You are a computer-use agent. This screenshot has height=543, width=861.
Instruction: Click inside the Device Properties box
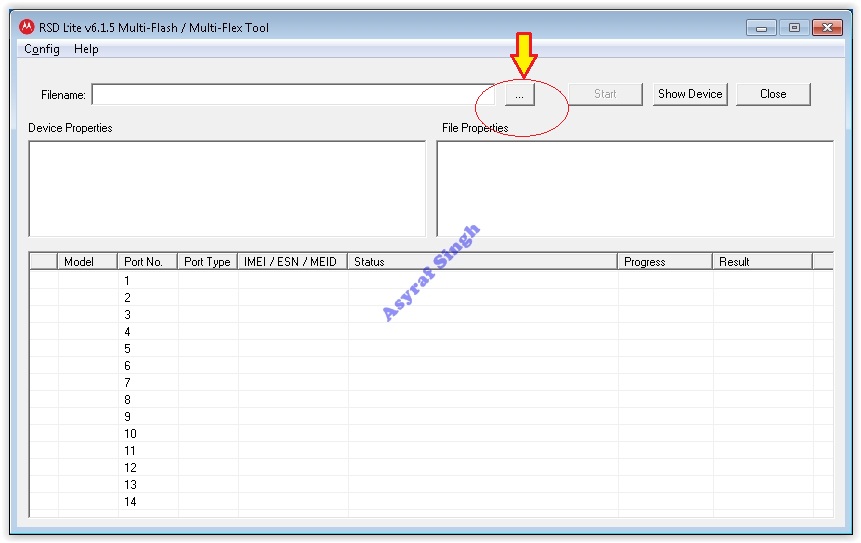point(227,188)
